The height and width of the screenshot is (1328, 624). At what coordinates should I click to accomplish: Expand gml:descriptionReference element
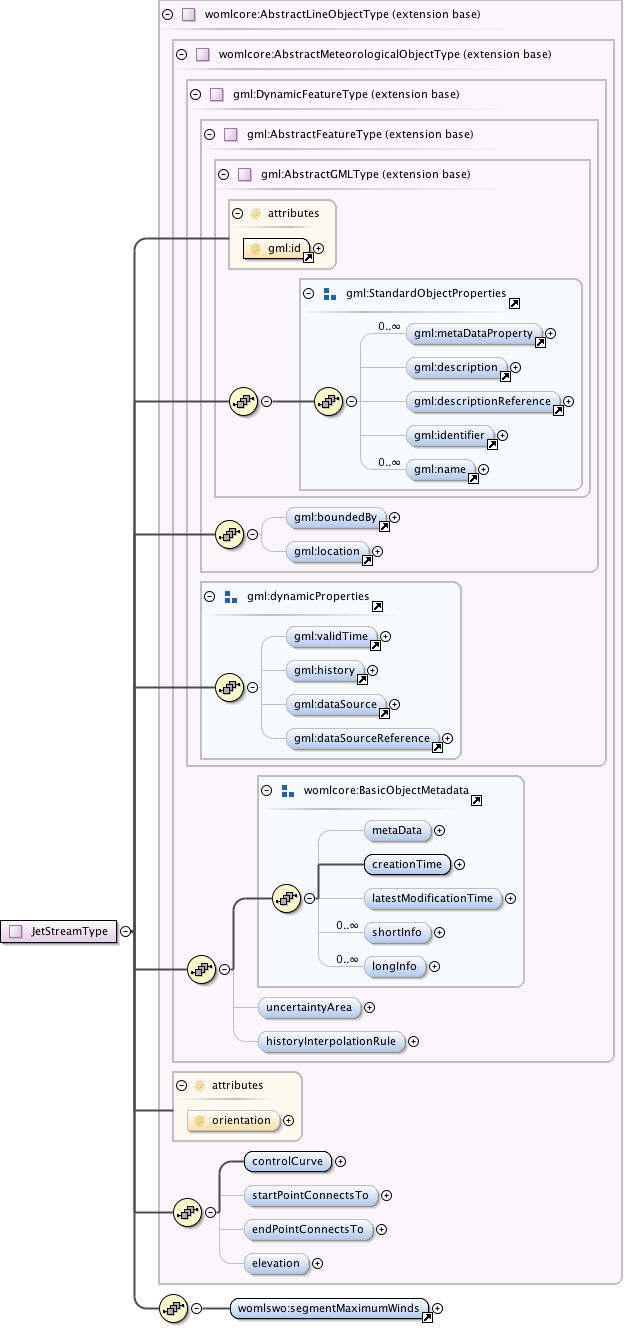(569, 402)
